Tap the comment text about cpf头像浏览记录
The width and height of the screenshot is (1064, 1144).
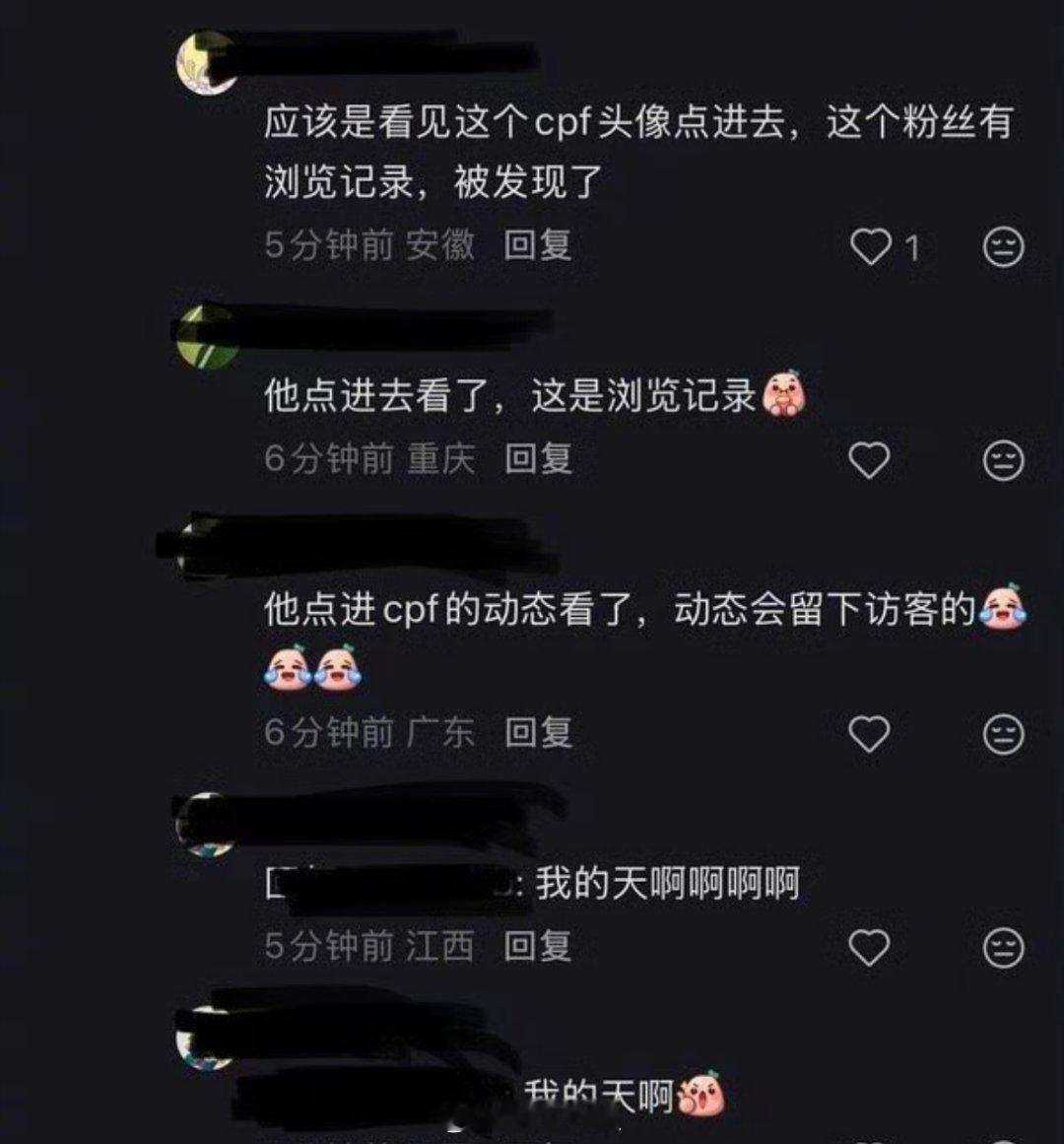tap(638, 151)
